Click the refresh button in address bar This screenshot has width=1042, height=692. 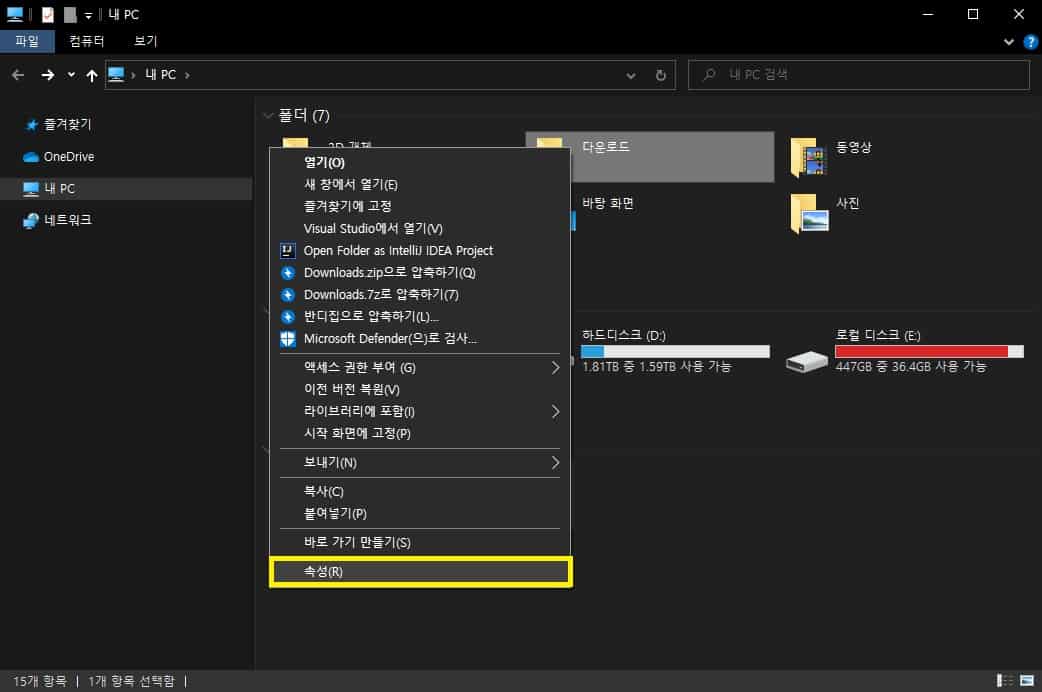pyautogui.click(x=661, y=75)
